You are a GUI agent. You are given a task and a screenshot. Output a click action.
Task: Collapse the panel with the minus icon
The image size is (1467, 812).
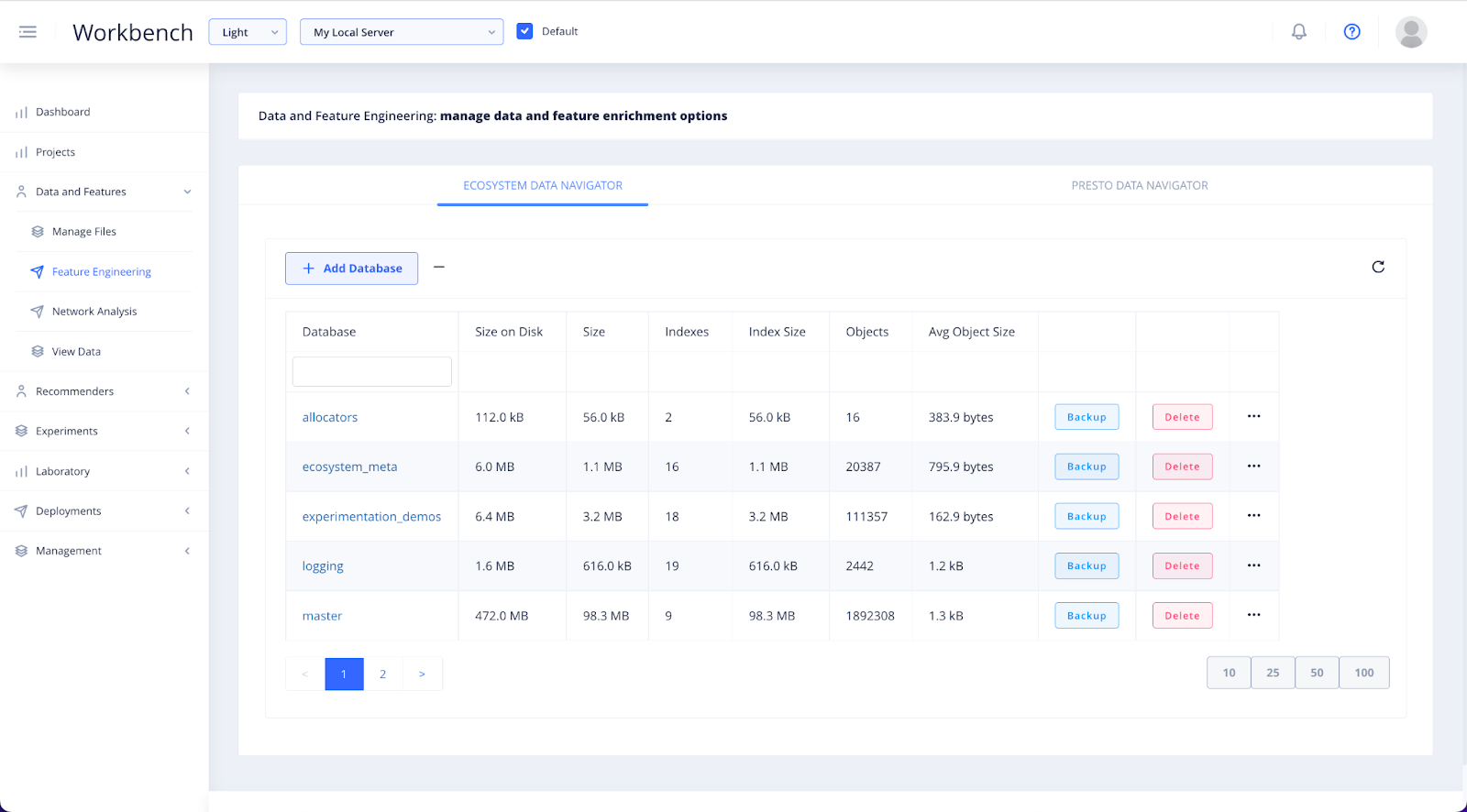click(439, 267)
